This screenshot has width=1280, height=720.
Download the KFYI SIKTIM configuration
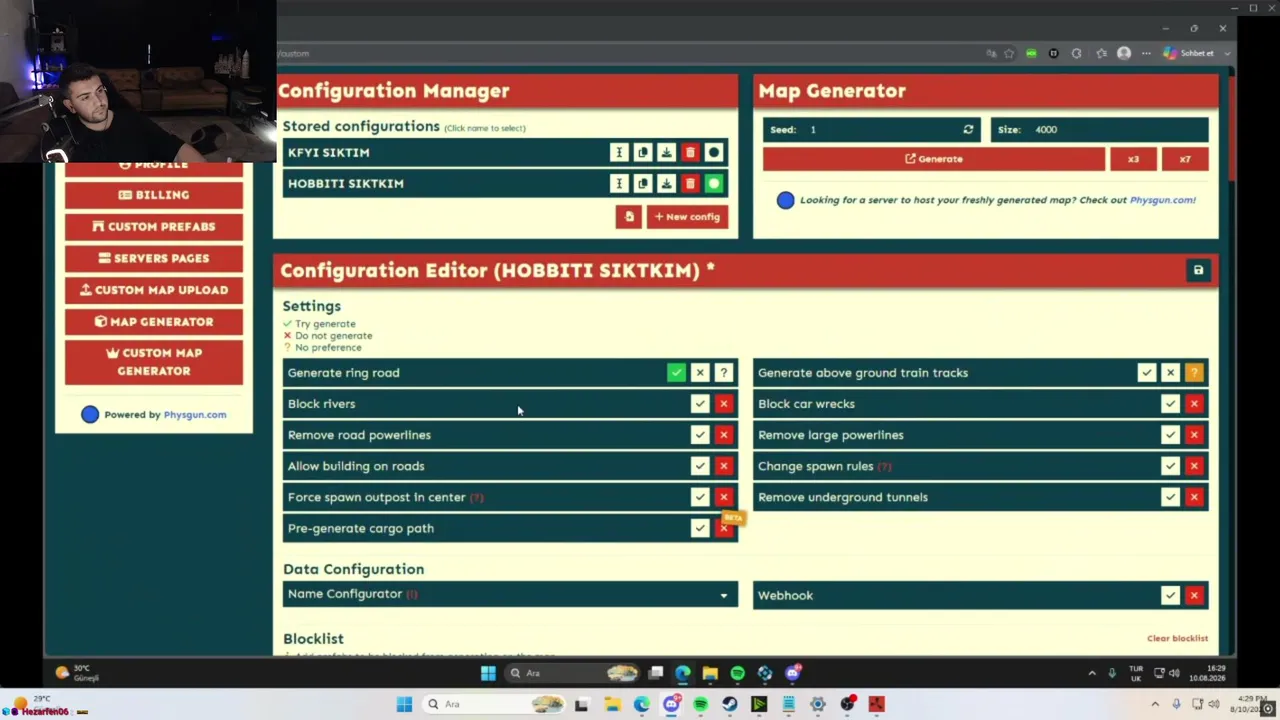click(666, 153)
